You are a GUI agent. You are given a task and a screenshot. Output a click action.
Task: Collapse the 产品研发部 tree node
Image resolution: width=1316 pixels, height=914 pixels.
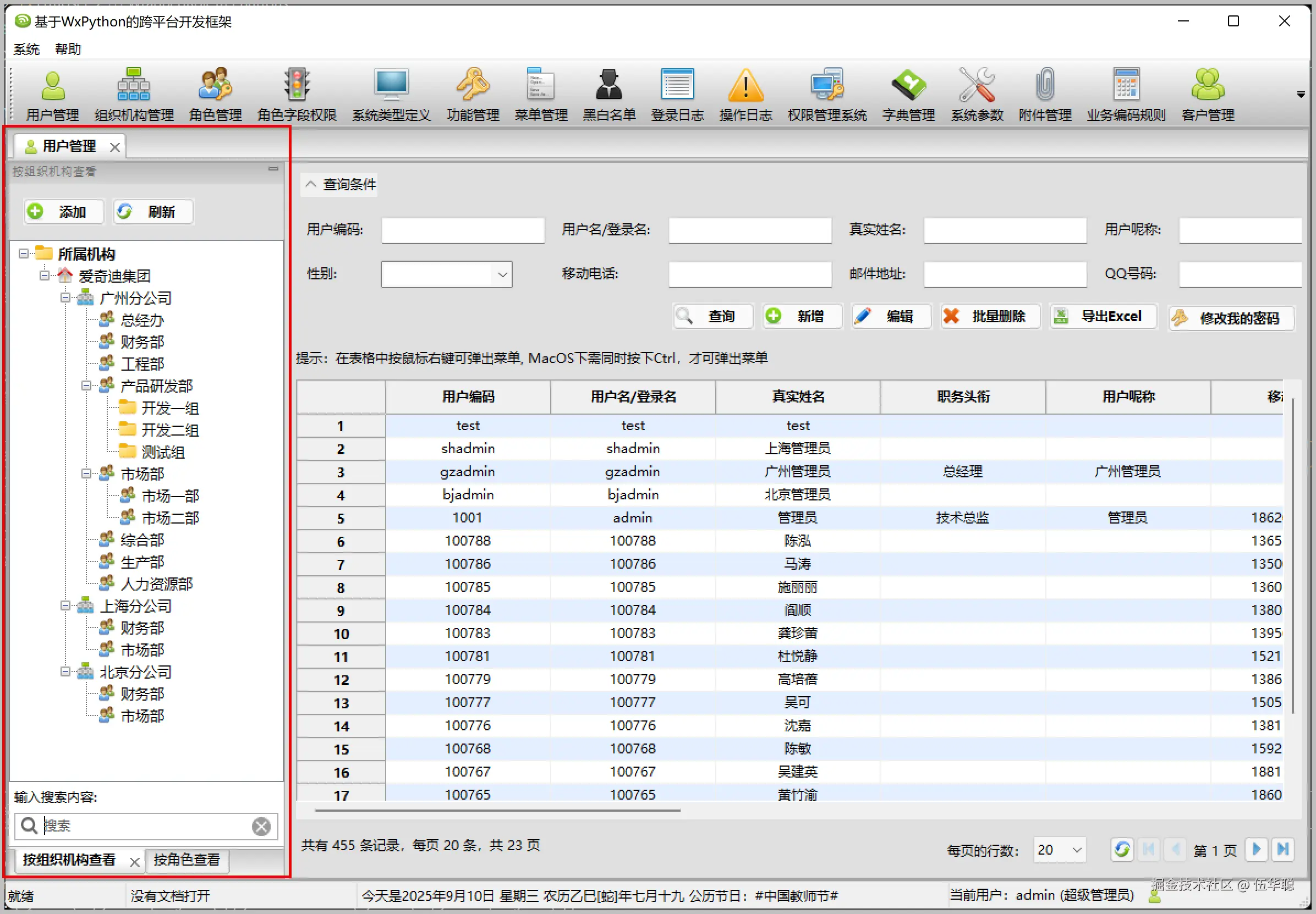click(x=86, y=386)
